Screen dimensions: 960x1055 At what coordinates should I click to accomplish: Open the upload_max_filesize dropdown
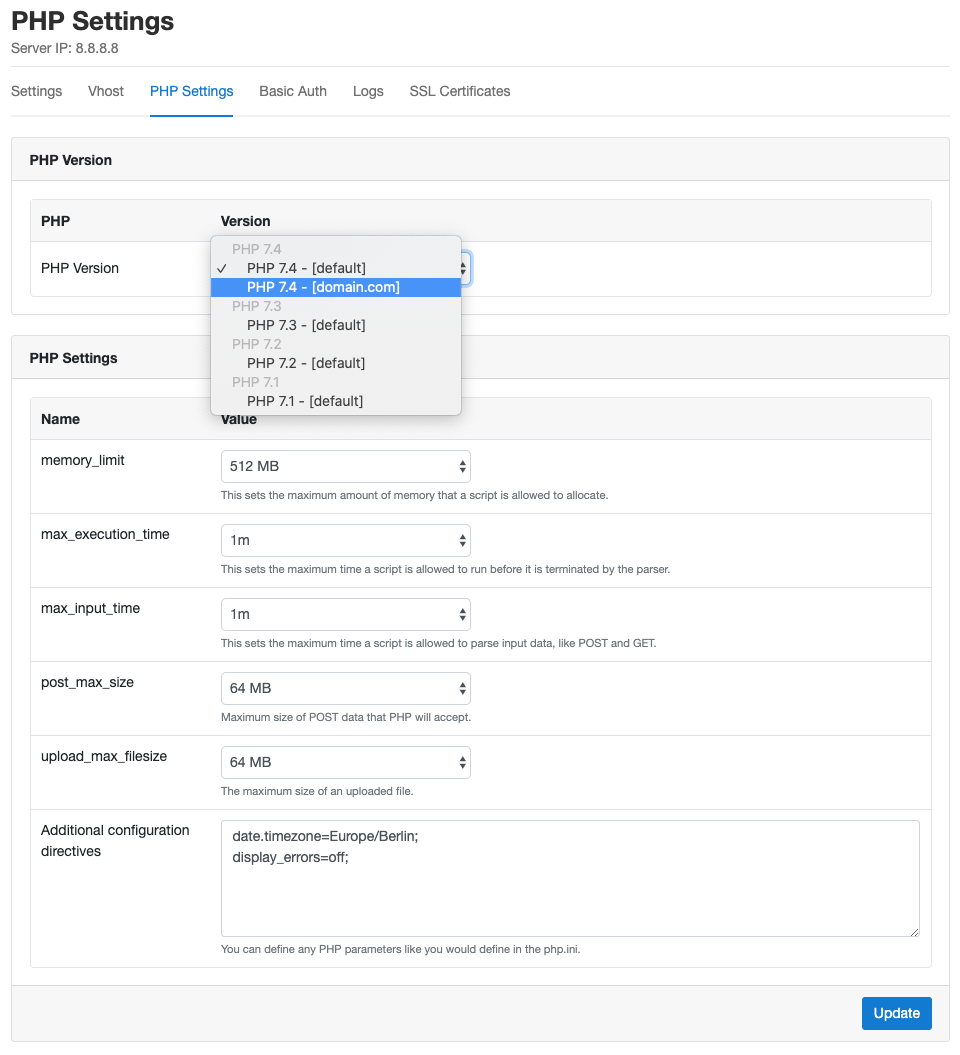pos(345,762)
